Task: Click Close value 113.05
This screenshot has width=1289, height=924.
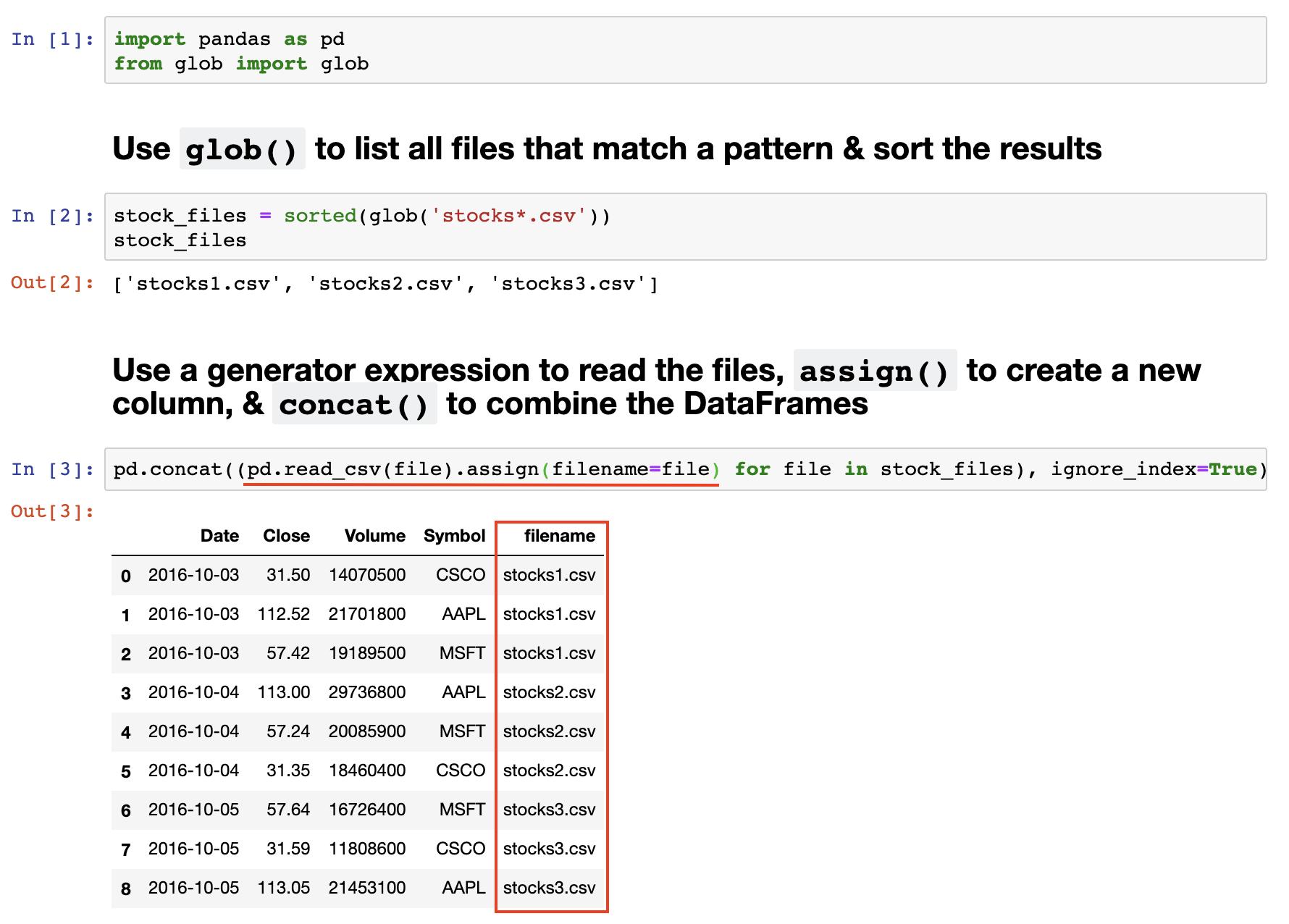Action: pyautogui.click(x=284, y=888)
